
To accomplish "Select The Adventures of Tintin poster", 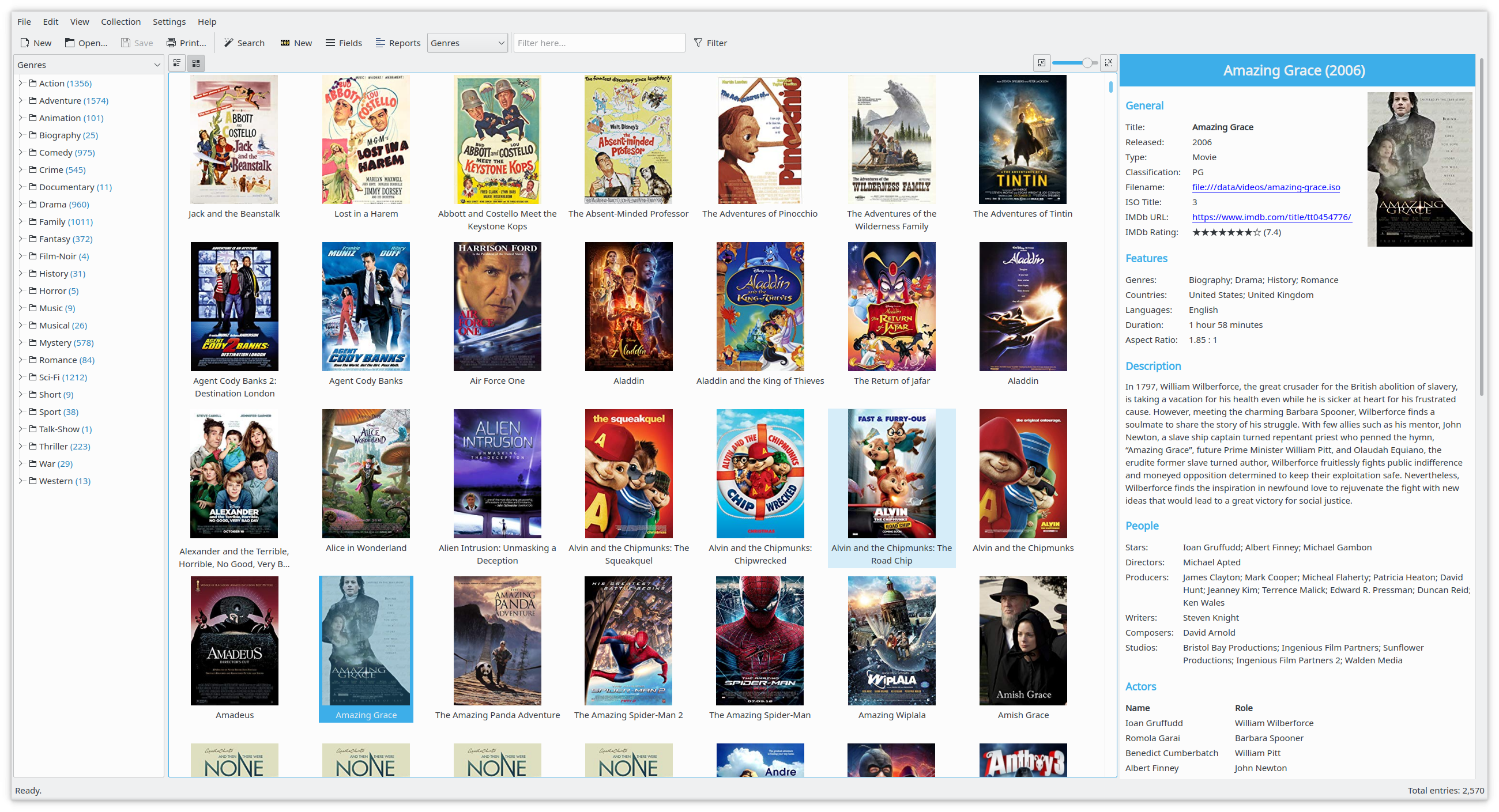I will pos(1022,139).
